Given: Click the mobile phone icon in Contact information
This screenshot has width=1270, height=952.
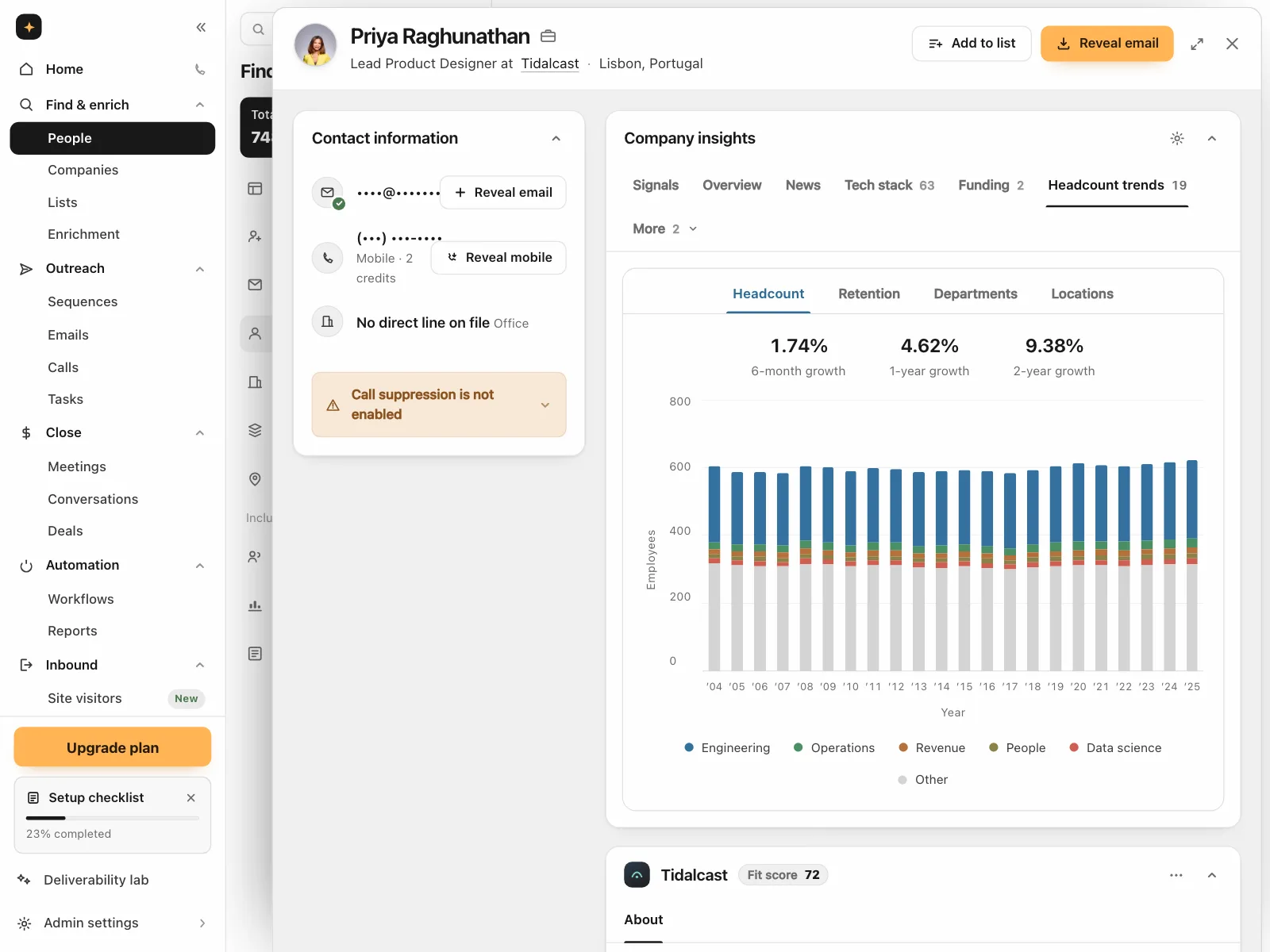Looking at the screenshot, I should click(x=328, y=258).
